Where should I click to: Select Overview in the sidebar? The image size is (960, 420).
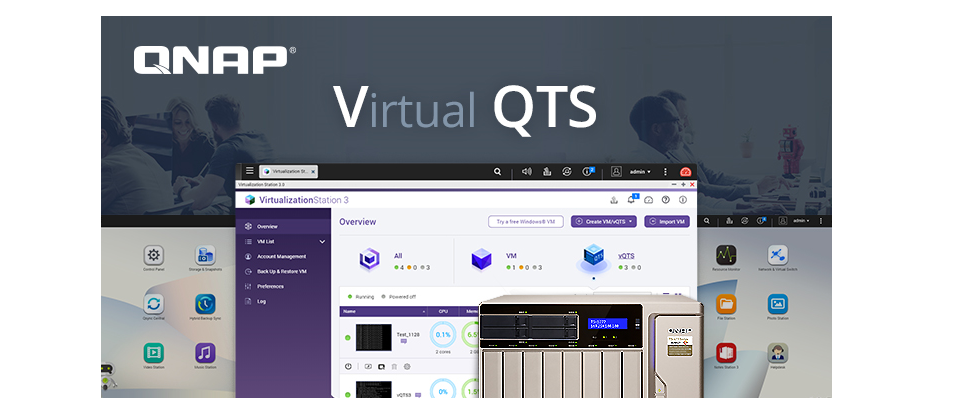283,227
